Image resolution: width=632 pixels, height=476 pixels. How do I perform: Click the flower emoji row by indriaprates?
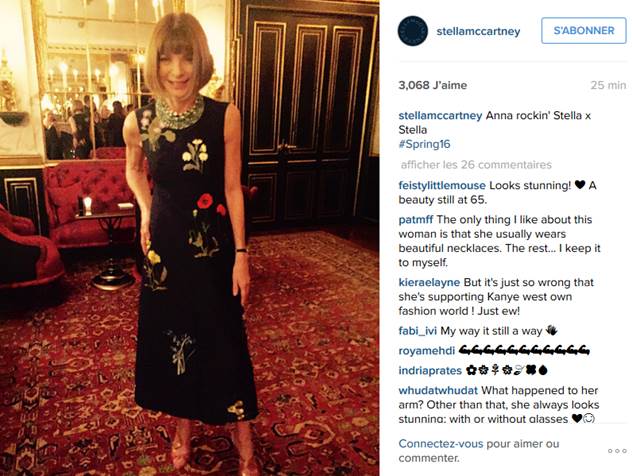[x=507, y=370]
